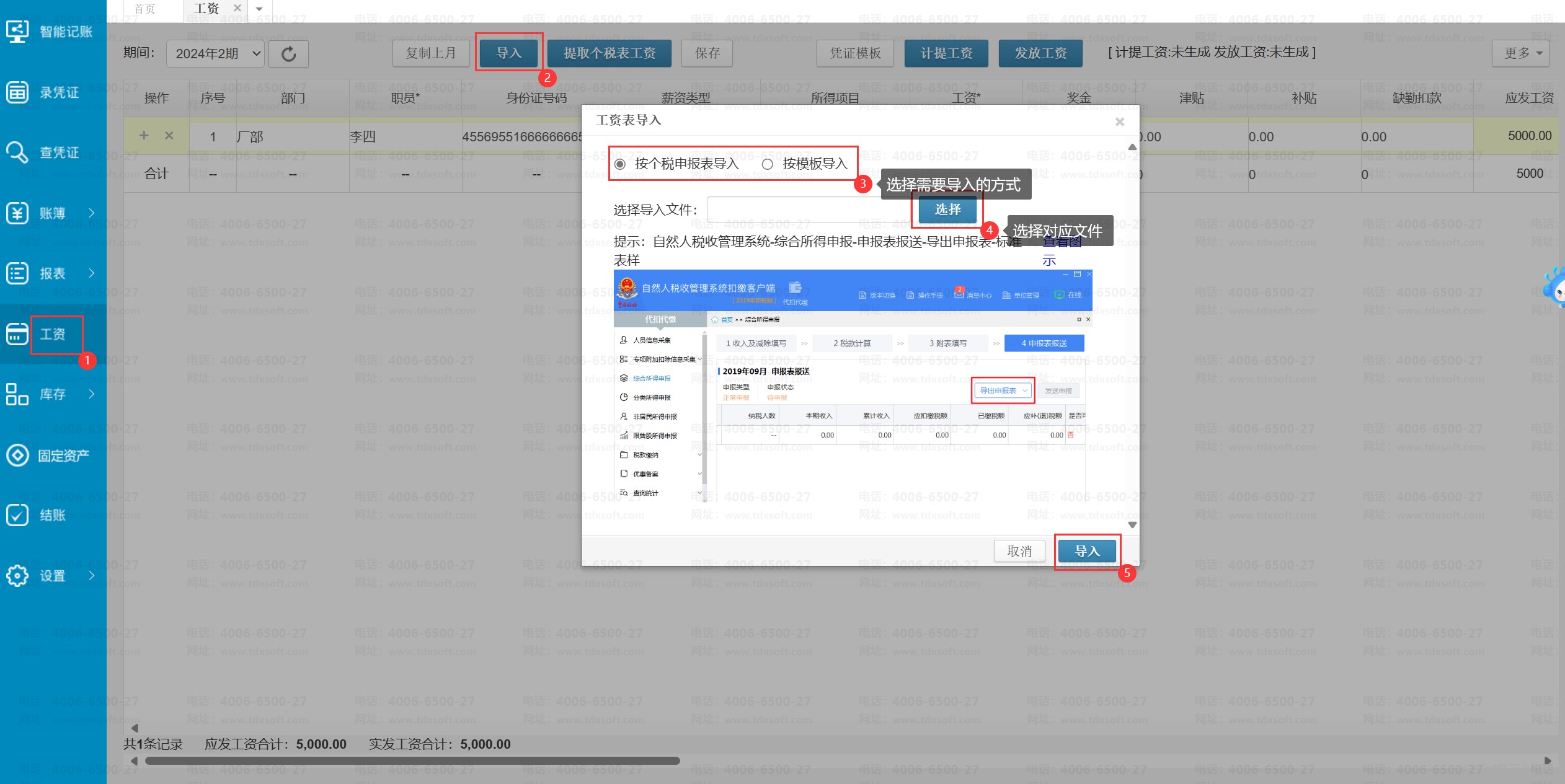Open 录凭证 voucher entry icon
Image resolution: width=1565 pixels, height=784 pixels.
(x=17, y=92)
